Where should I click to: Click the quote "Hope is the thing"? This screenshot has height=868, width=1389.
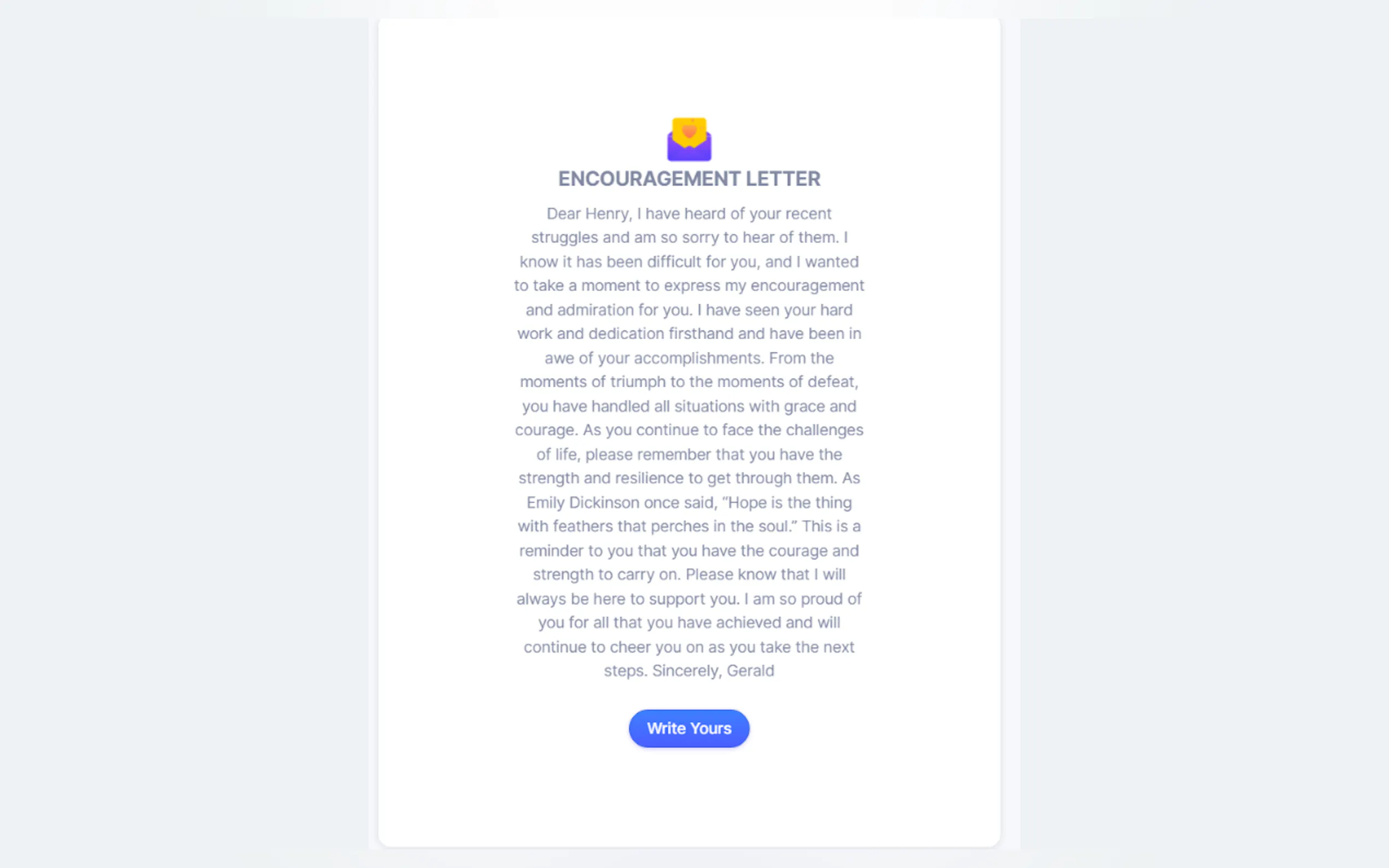790,503
